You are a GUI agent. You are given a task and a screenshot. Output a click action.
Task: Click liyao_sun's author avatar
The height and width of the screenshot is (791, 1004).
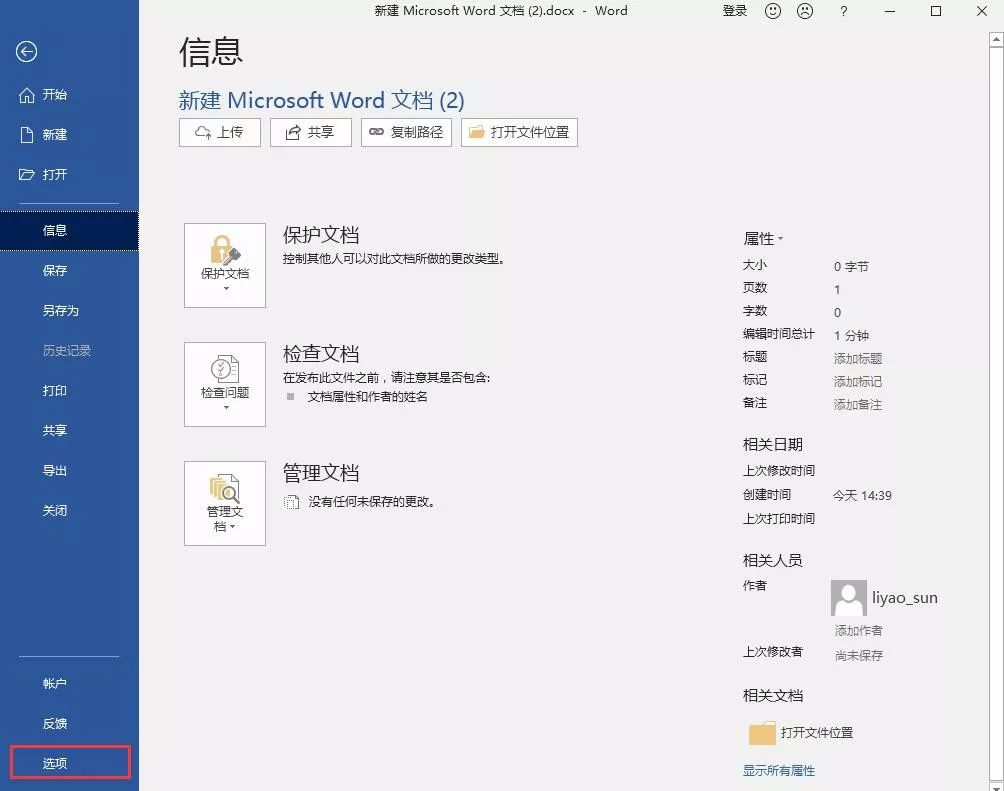[848, 597]
